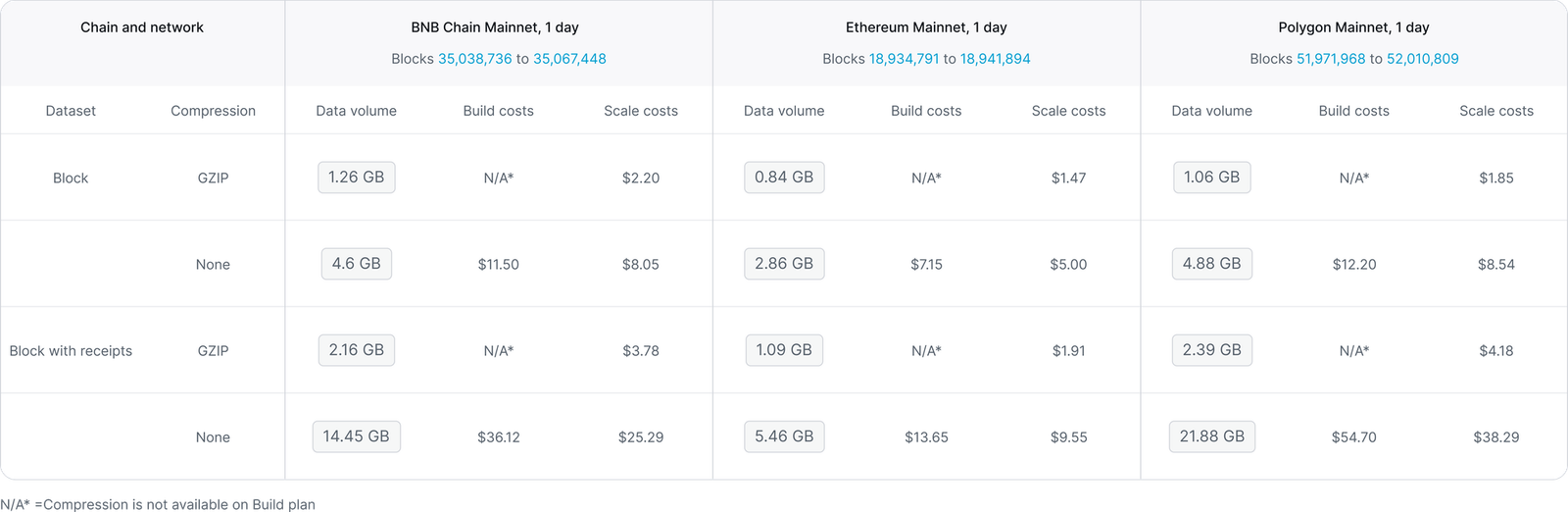
Task: Click the 0.84 GB data volume badge
Action: (x=784, y=178)
